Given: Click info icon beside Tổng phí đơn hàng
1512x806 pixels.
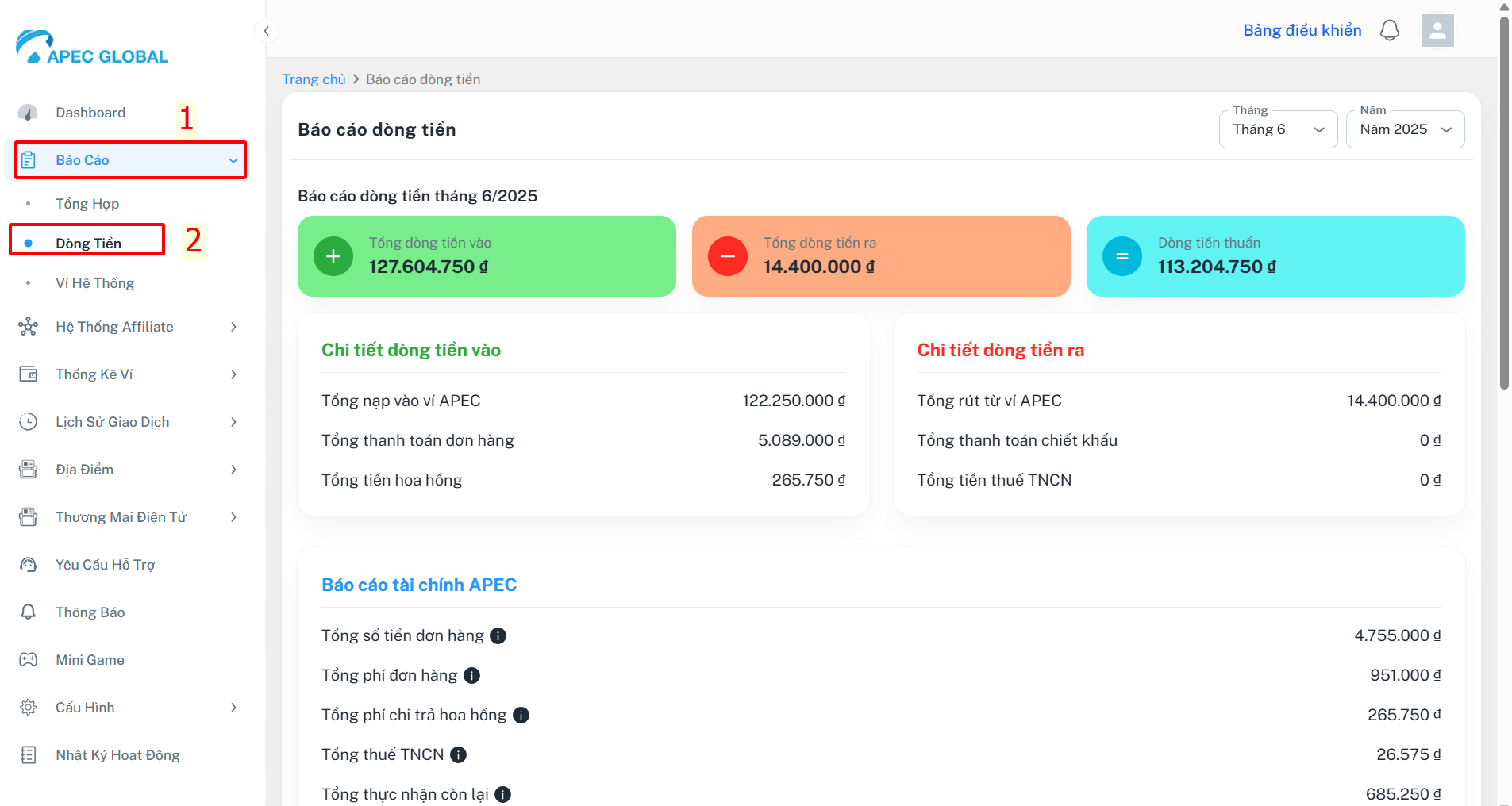Looking at the screenshot, I should (471, 675).
